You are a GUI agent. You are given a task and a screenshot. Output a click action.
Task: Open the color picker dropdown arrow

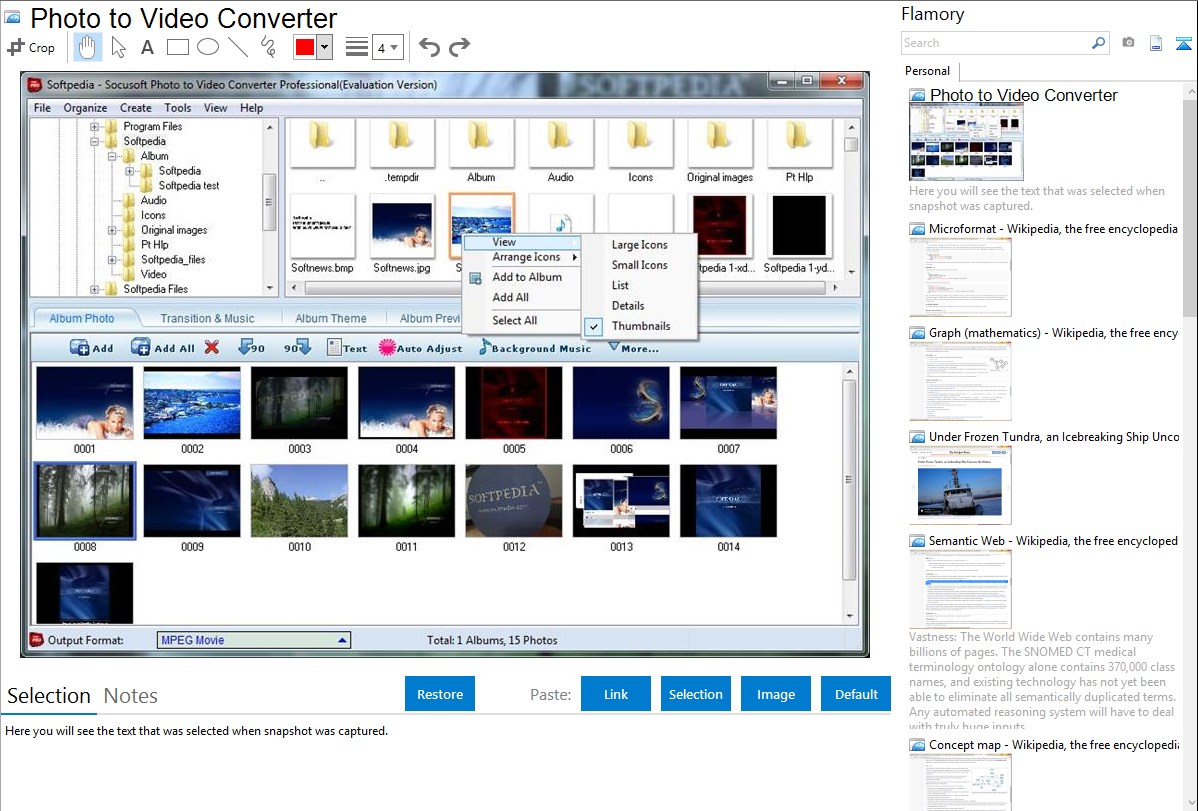(325, 47)
